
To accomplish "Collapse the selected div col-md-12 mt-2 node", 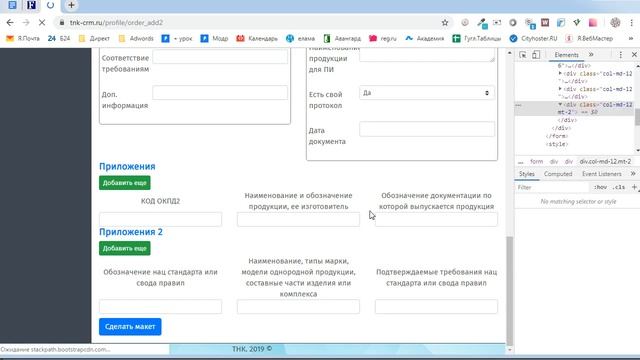I will pos(560,104).
